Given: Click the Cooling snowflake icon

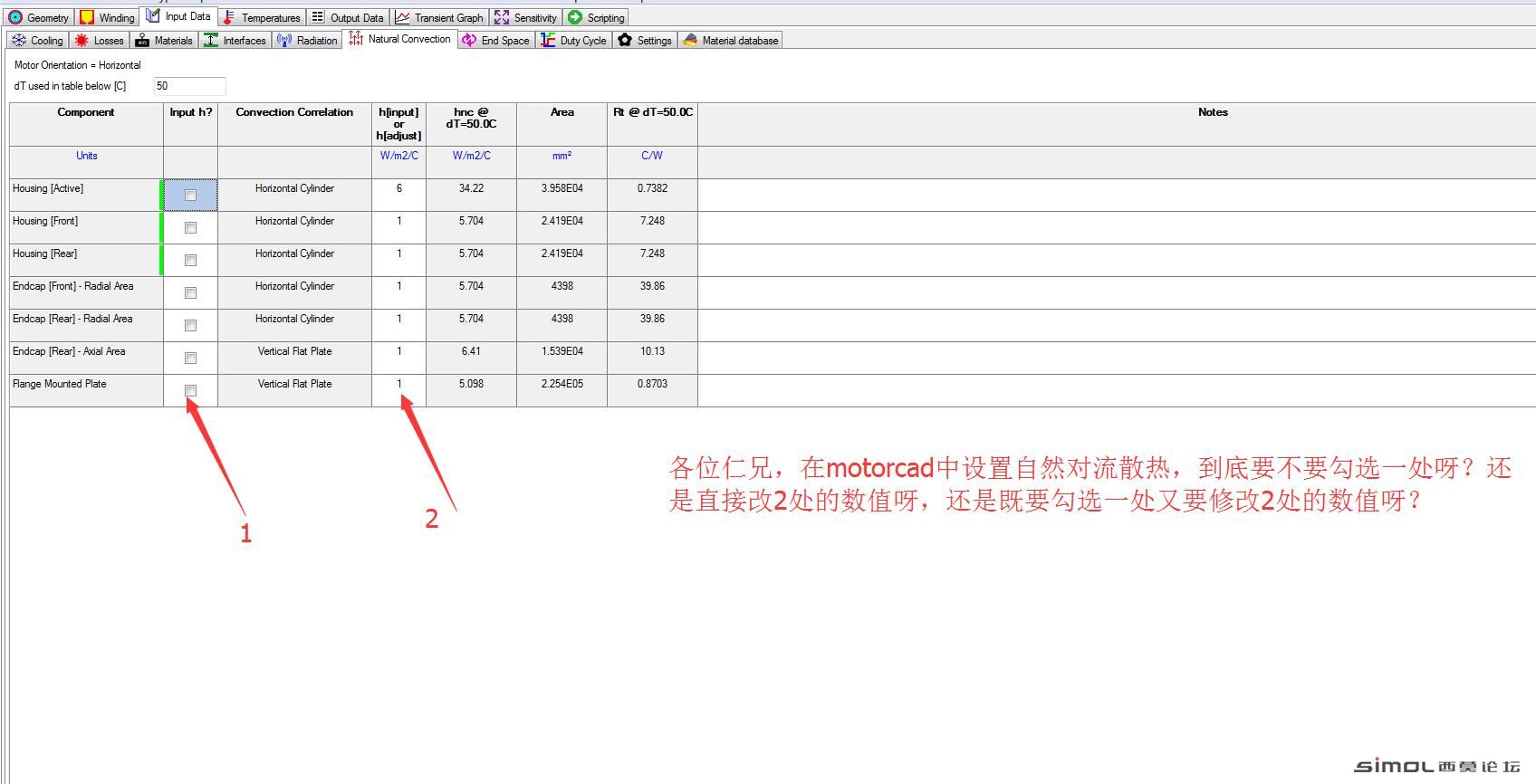Looking at the screenshot, I should 19,40.
